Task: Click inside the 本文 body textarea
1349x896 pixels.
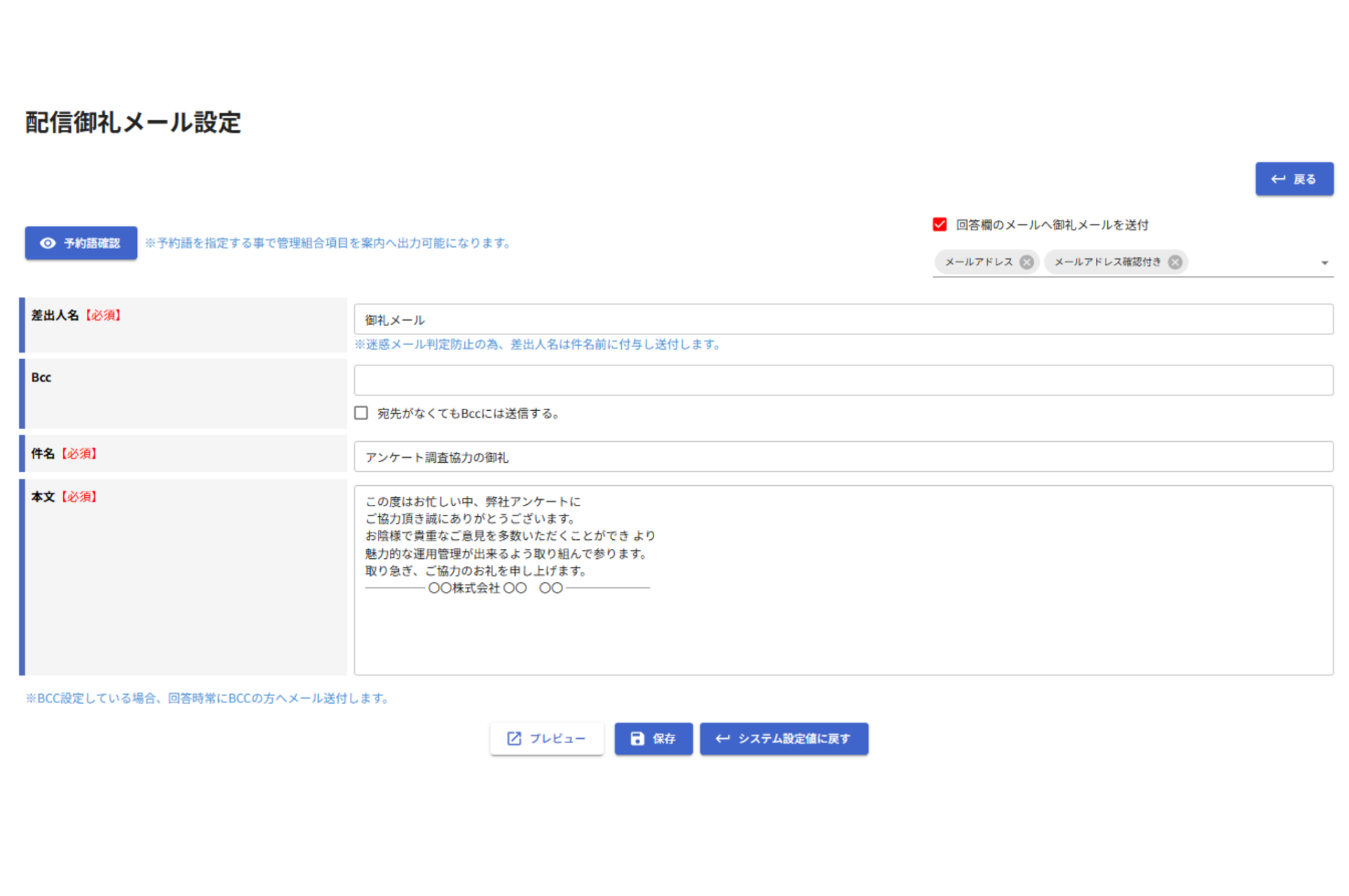Action: [x=843, y=580]
